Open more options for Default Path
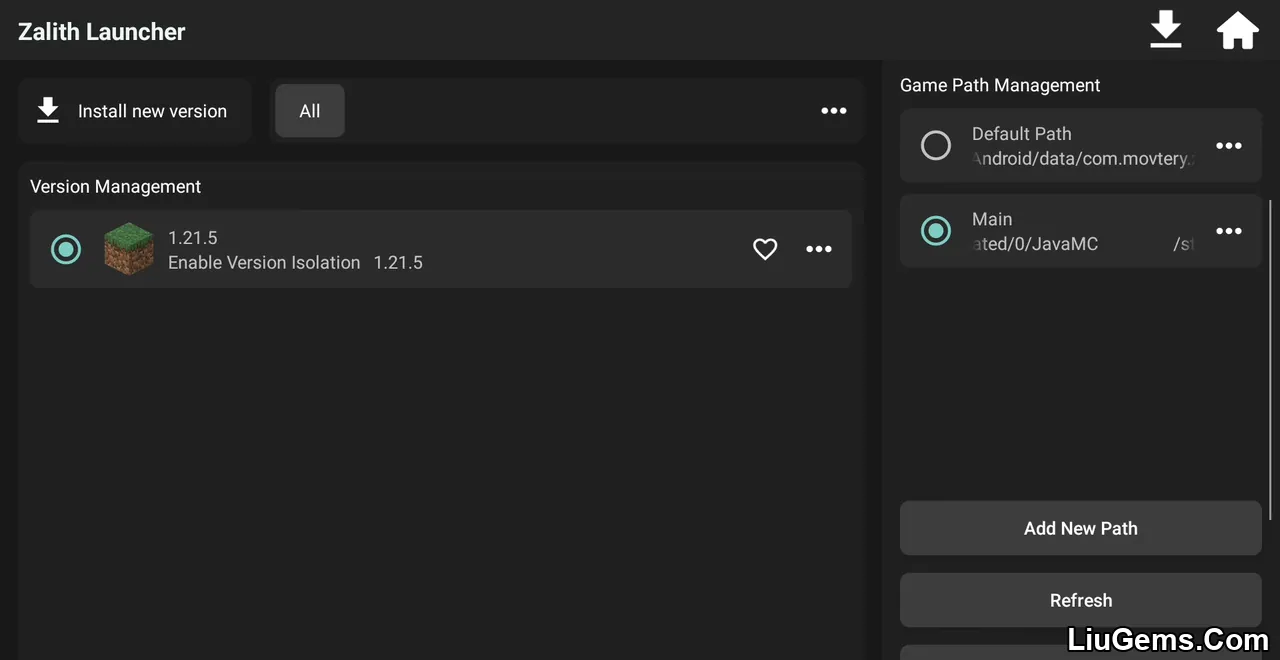 point(1229,146)
